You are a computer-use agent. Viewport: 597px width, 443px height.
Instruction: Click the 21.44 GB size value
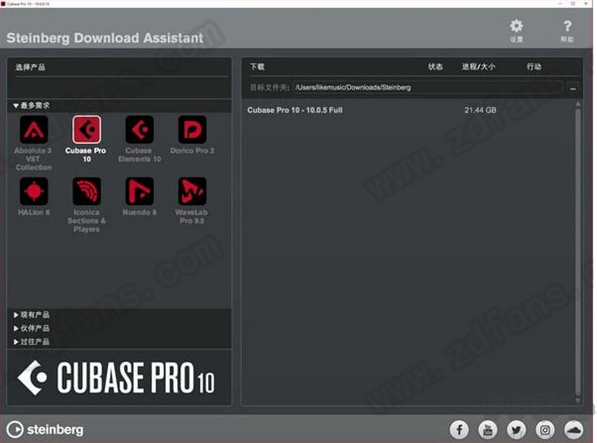[480, 110]
